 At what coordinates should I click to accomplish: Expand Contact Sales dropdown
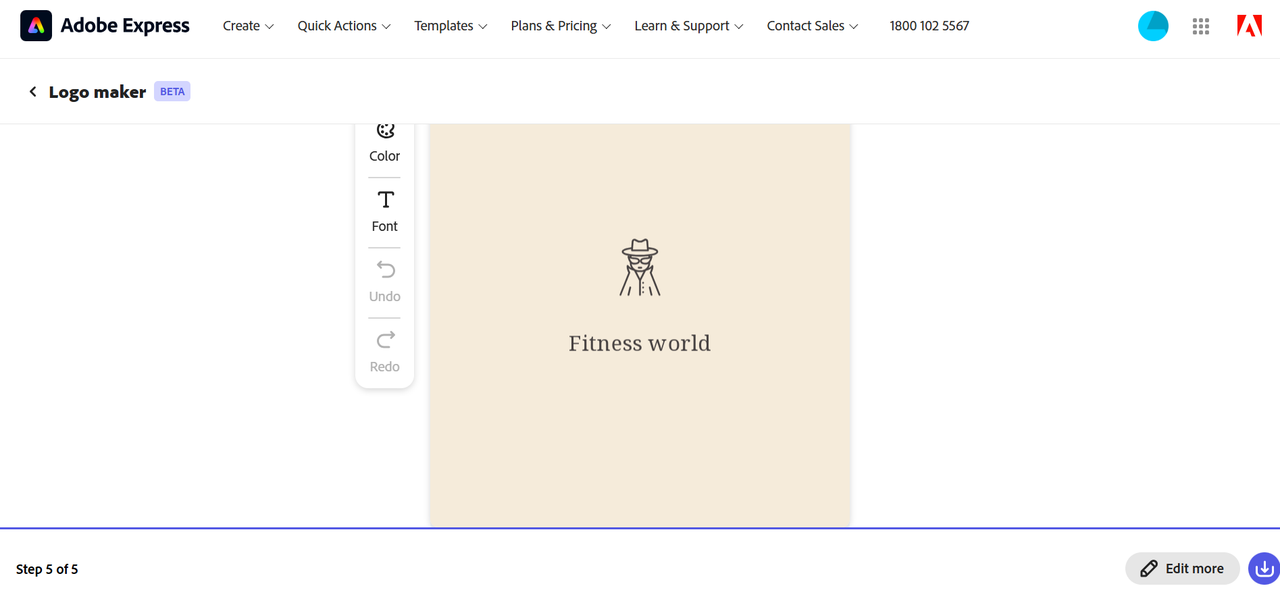tap(813, 26)
